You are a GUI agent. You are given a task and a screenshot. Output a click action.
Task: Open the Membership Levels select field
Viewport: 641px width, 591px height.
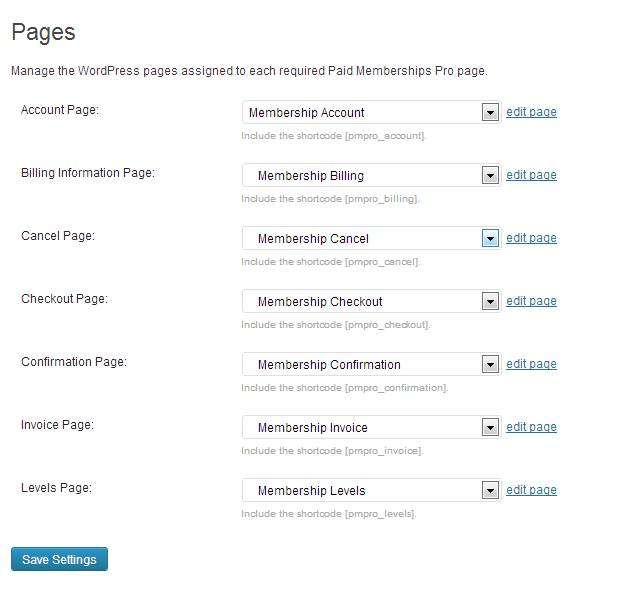click(371, 490)
